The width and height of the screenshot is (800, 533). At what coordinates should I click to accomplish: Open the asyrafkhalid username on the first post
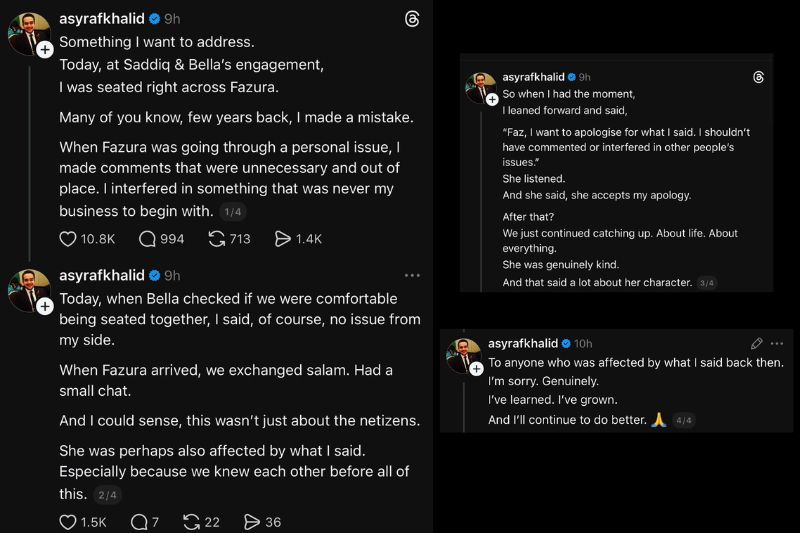(x=101, y=19)
